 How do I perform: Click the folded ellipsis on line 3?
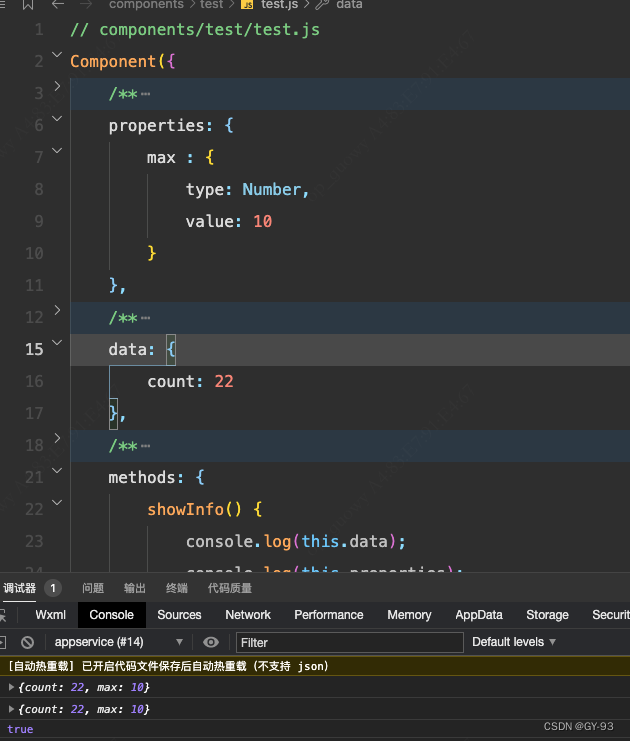tap(146, 94)
